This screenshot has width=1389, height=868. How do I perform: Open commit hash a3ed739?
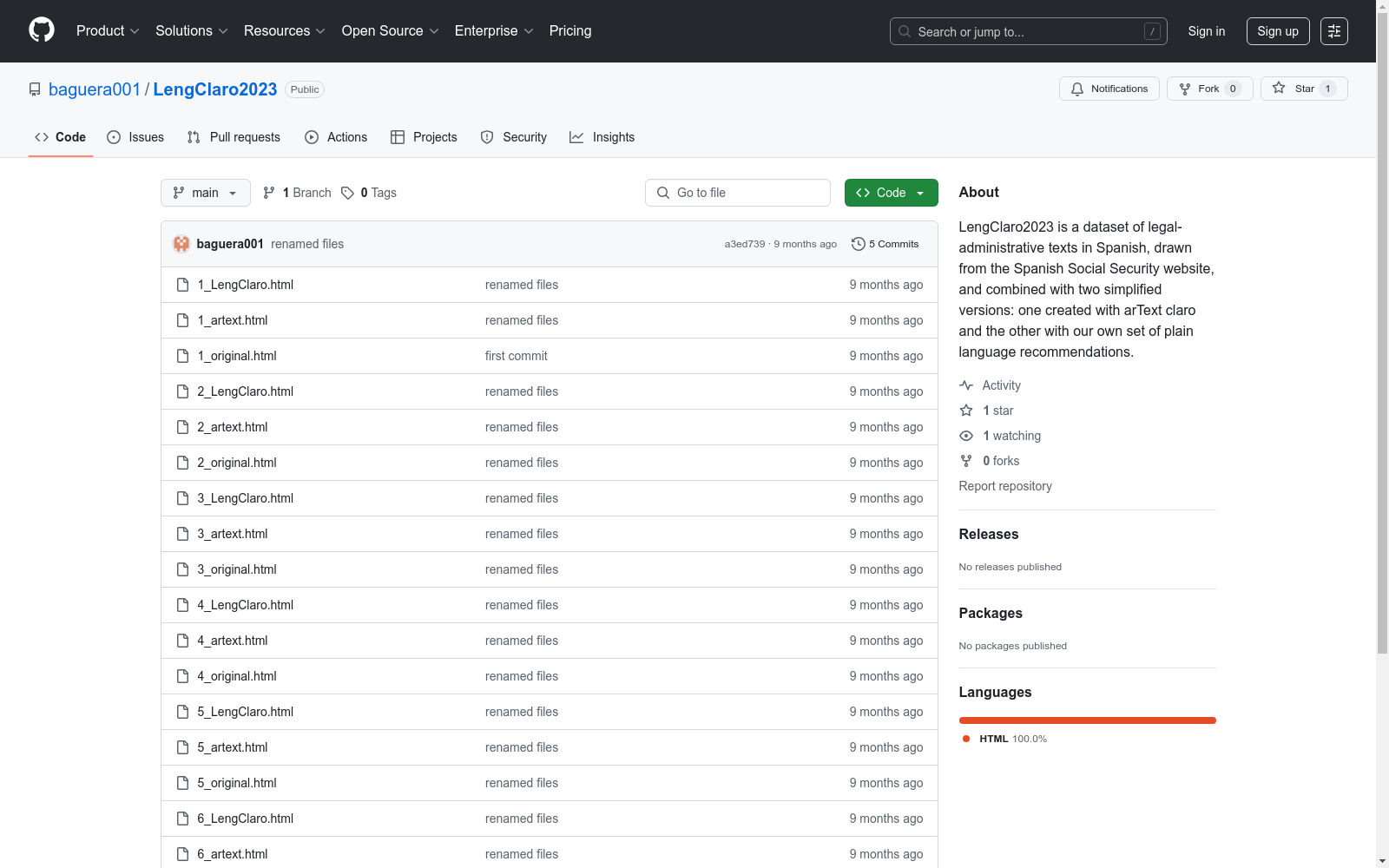coord(745,244)
